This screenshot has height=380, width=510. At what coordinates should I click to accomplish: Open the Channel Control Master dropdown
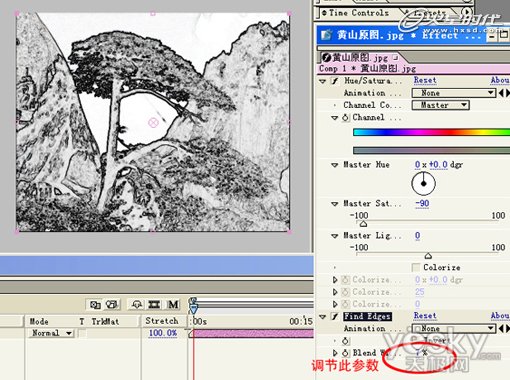(441, 105)
